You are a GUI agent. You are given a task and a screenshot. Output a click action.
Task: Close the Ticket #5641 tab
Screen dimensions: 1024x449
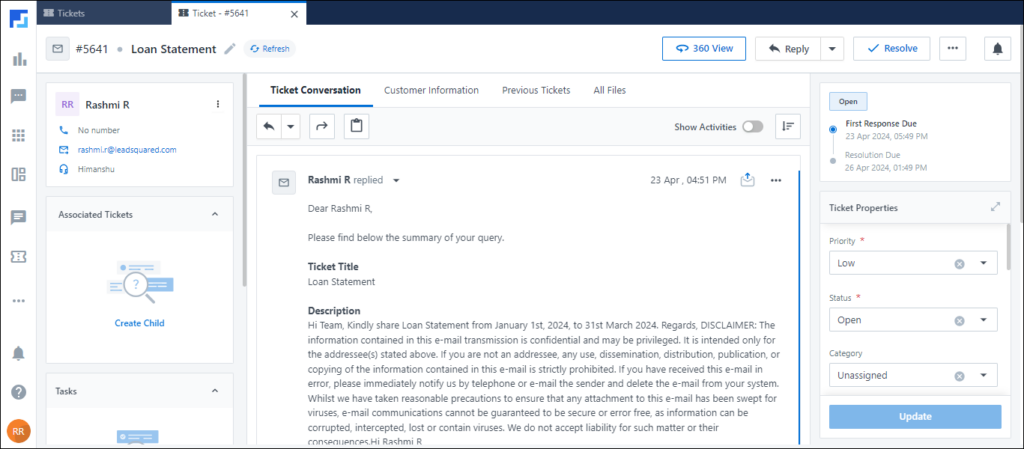click(294, 13)
